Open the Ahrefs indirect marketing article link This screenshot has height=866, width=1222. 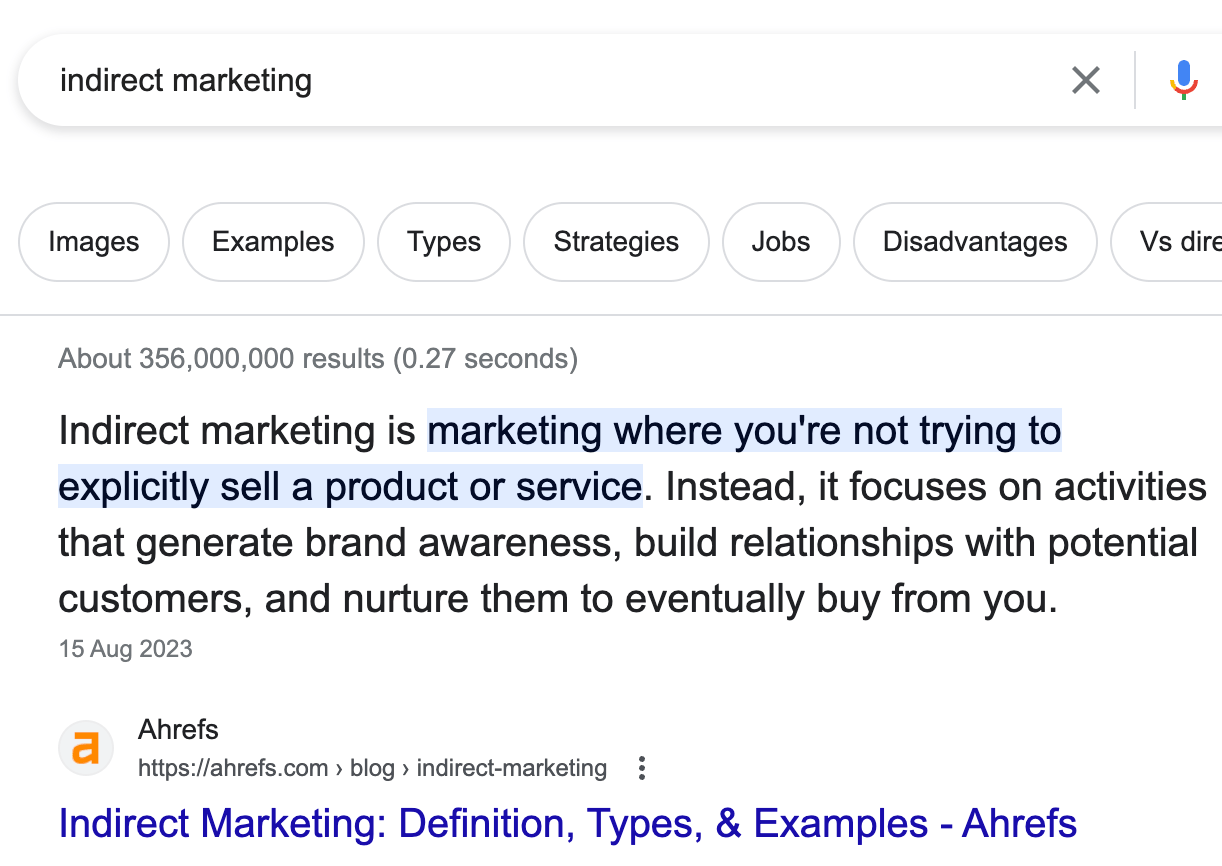point(568,823)
